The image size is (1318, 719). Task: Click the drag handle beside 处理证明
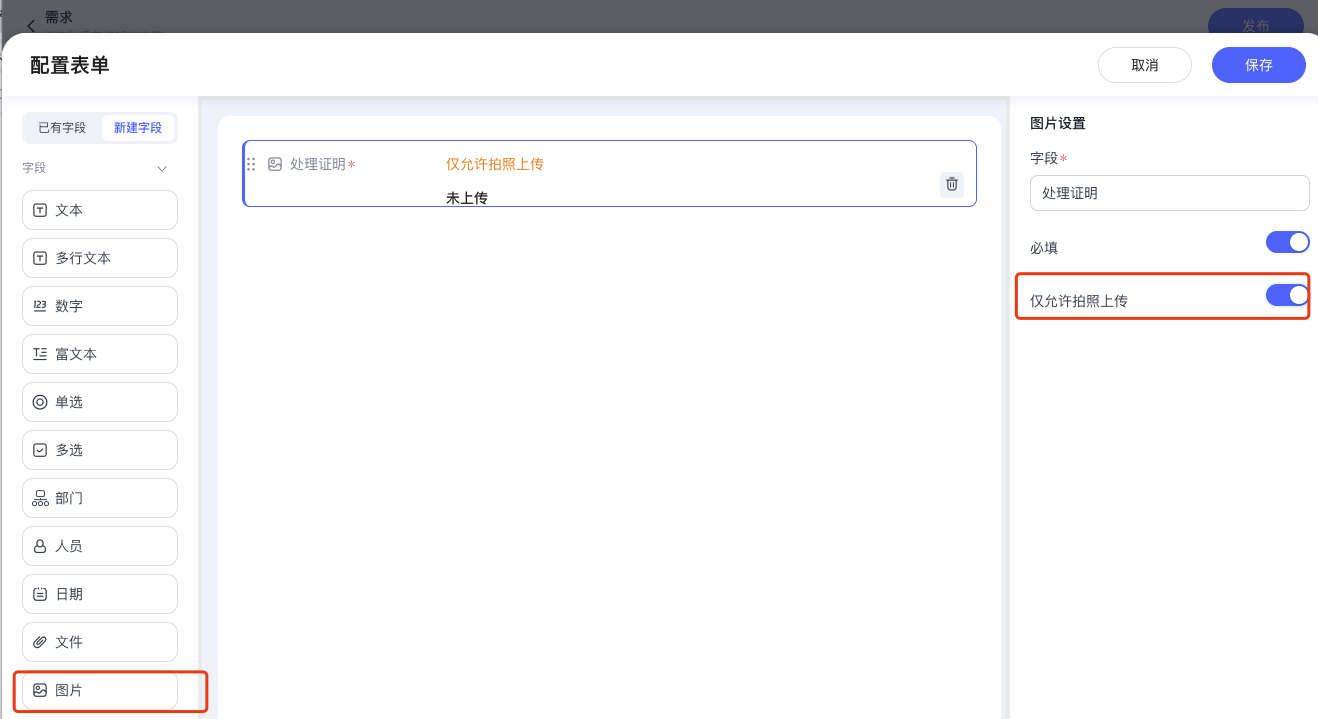tap(251, 164)
